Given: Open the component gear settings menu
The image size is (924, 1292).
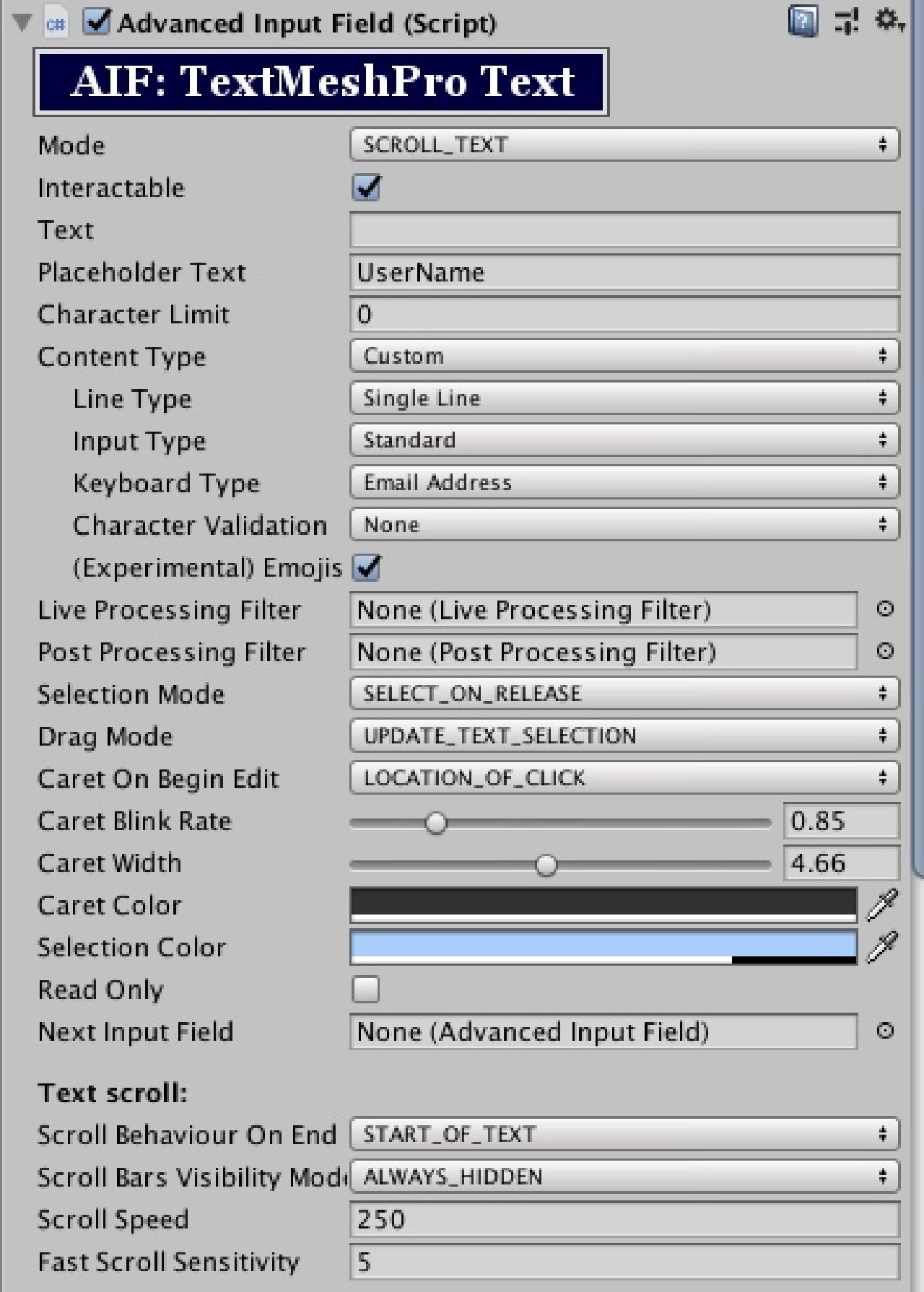Looking at the screenshot, I should tap(889, 21).
